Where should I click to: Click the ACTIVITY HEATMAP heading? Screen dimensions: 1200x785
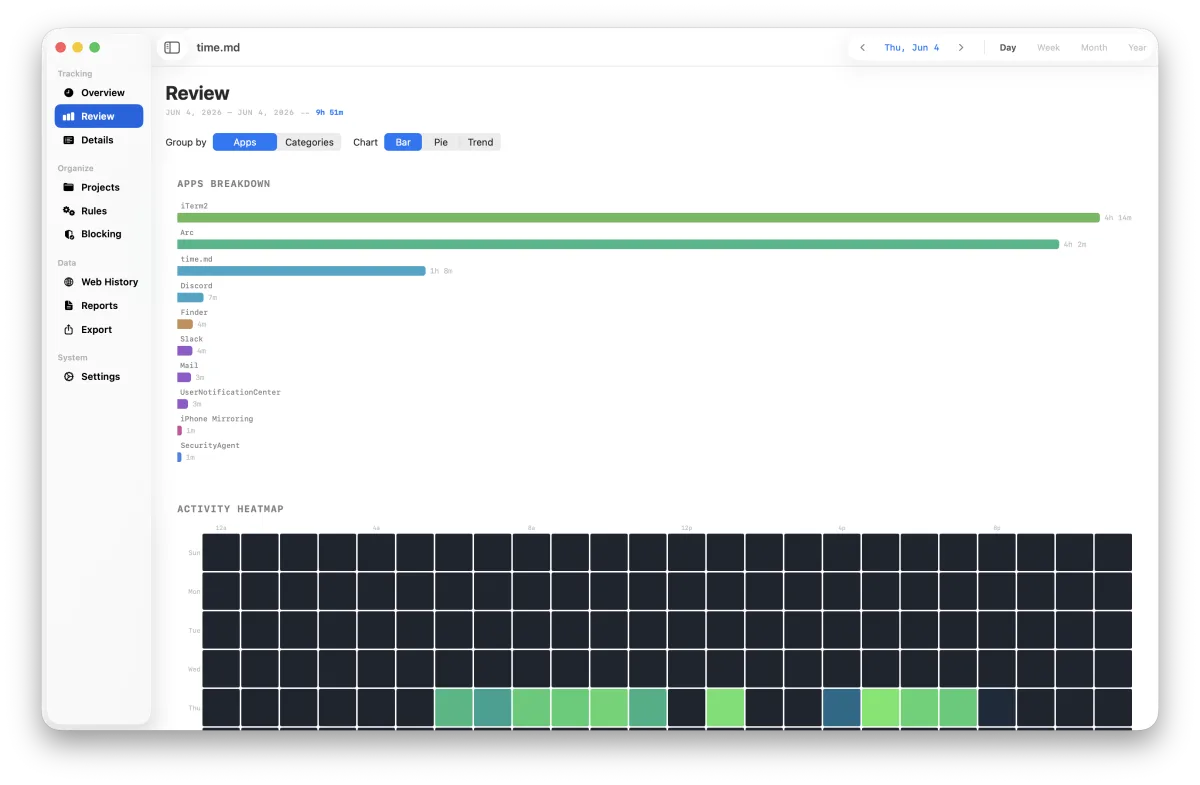point(230,509)
